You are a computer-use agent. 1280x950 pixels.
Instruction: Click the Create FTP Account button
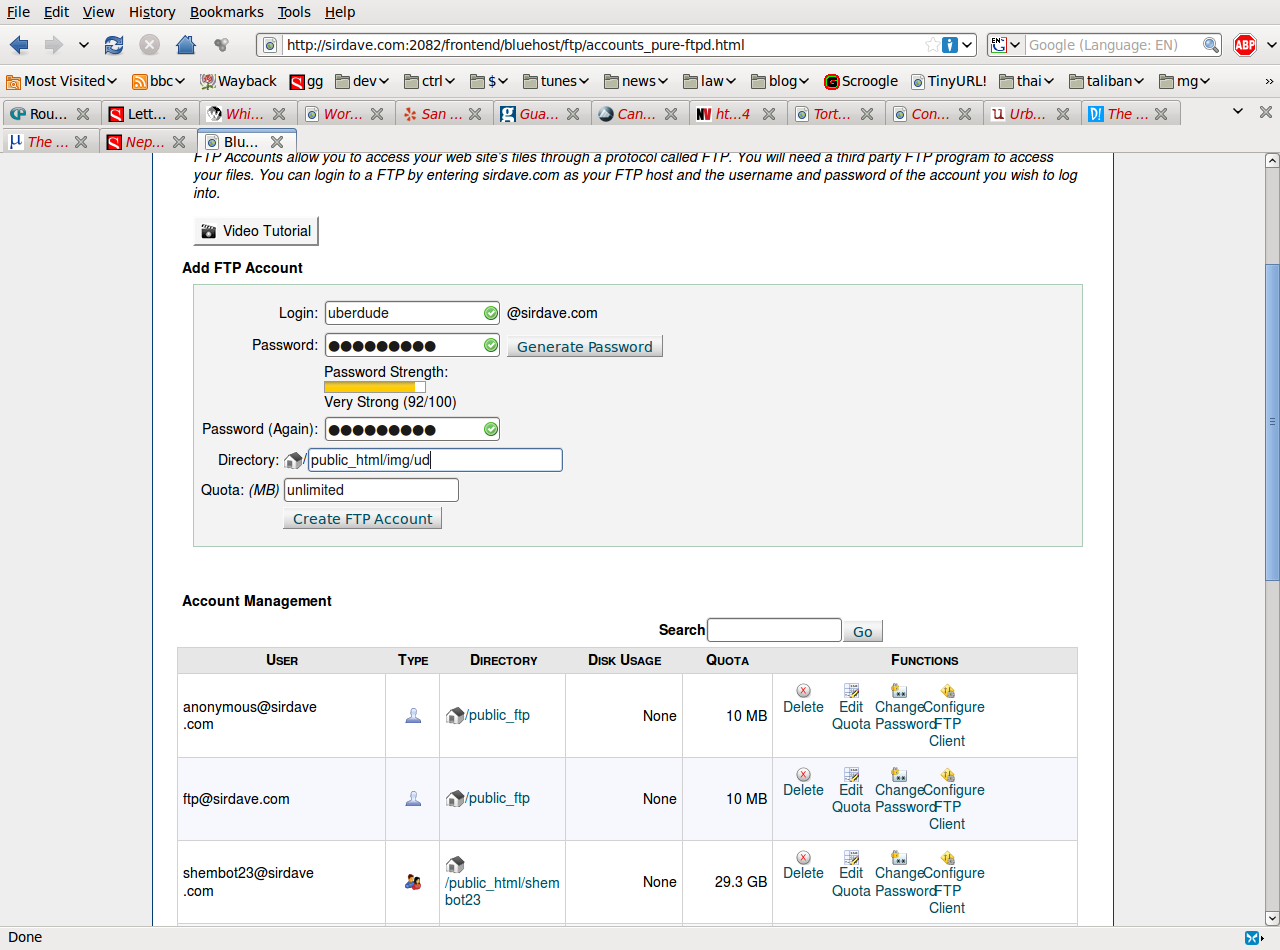[x=362, y=519]
